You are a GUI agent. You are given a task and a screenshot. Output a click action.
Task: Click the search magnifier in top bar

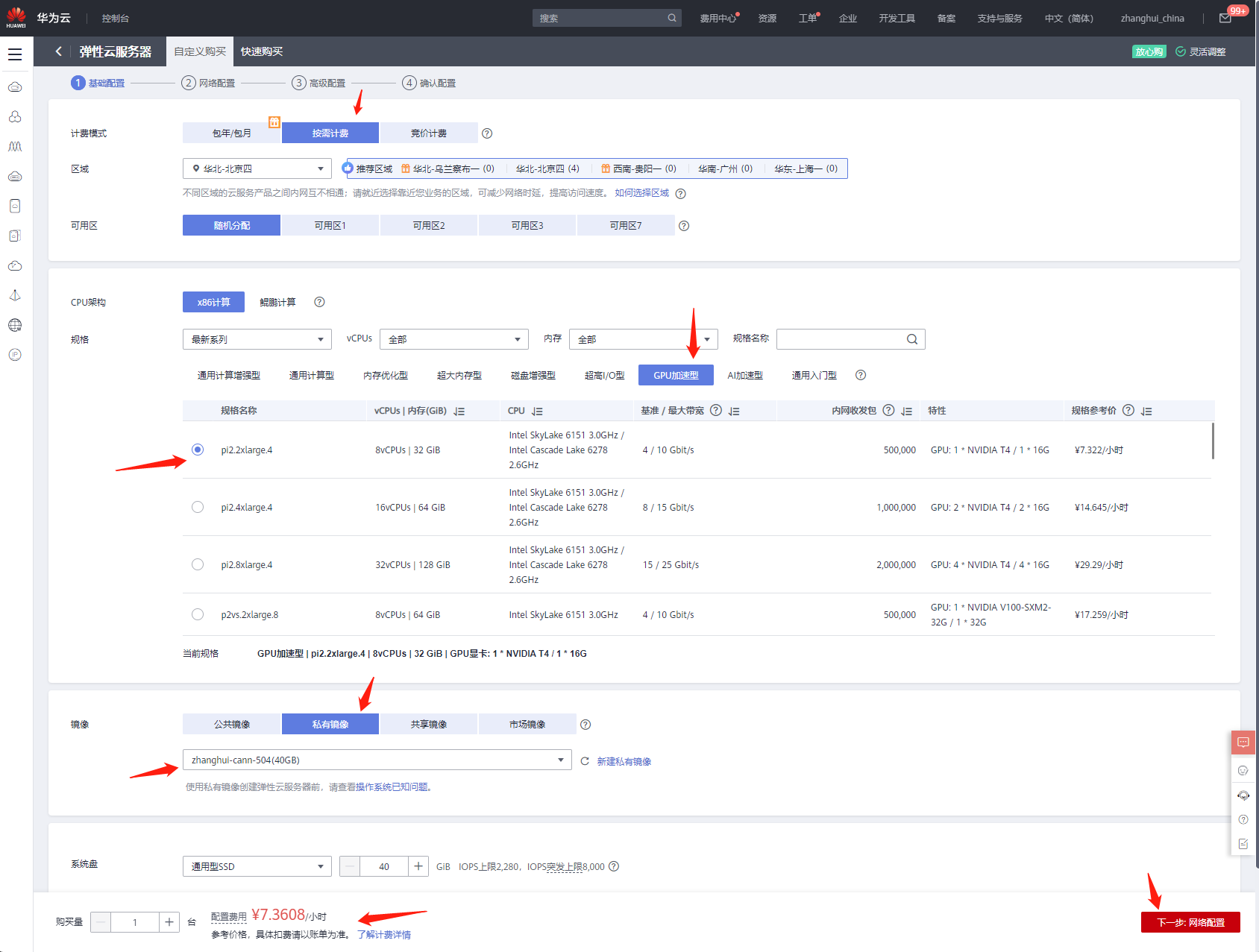671,18
